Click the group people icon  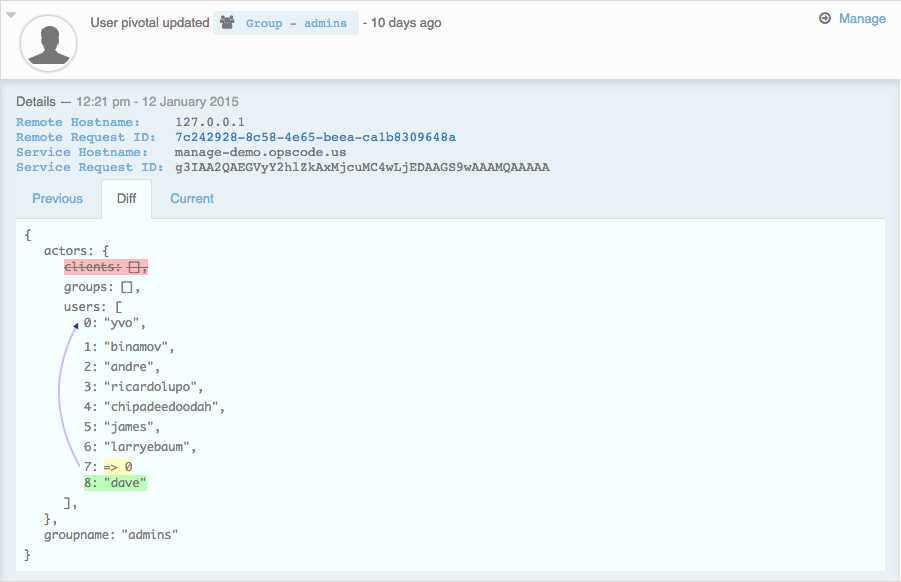point(228,23)
